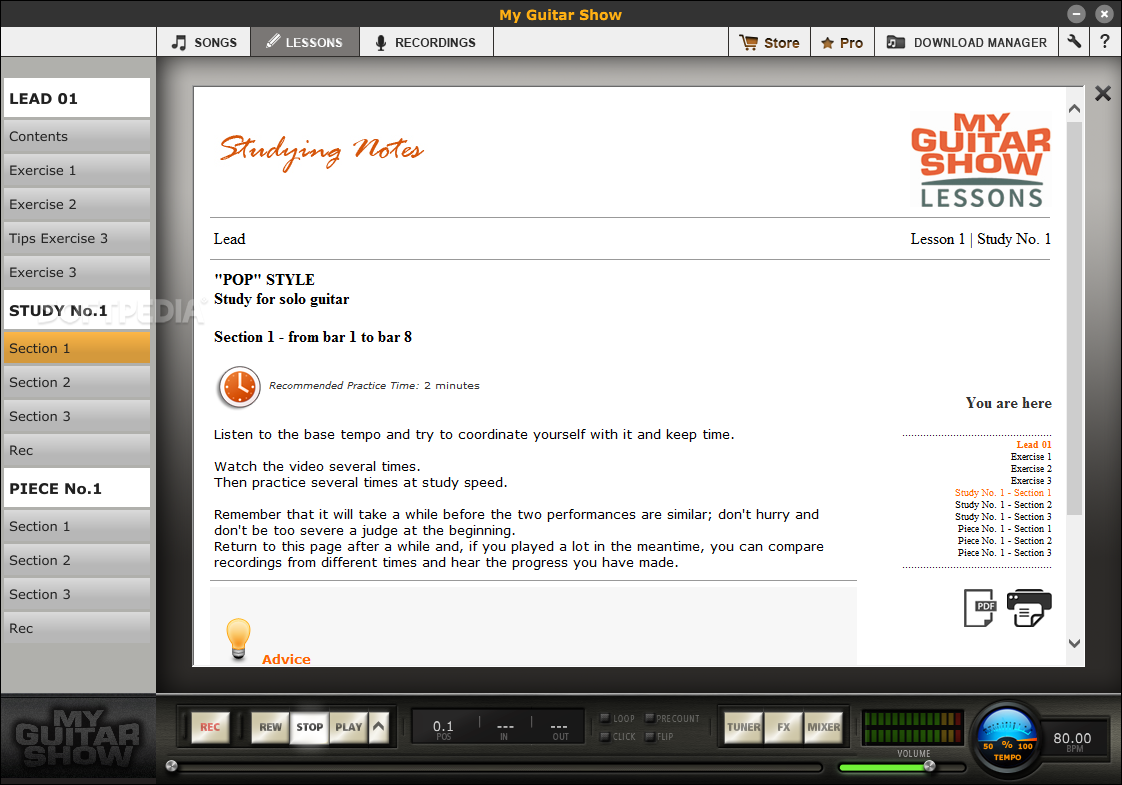Adjust the volume slider handle

click(x=930, y=766)
